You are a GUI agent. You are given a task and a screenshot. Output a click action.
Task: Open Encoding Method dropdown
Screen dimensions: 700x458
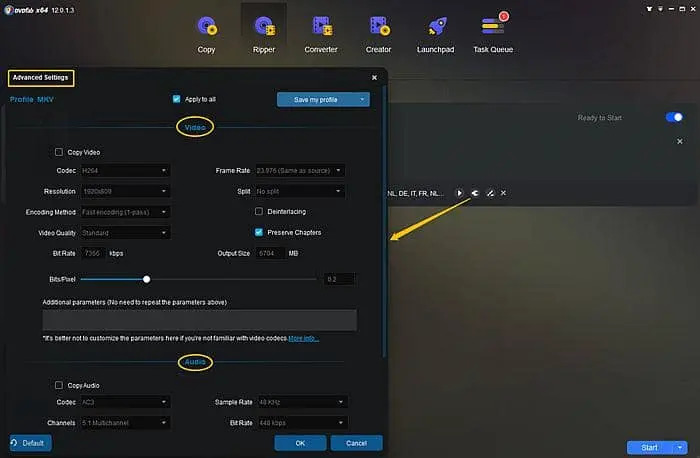click(125, 212)
